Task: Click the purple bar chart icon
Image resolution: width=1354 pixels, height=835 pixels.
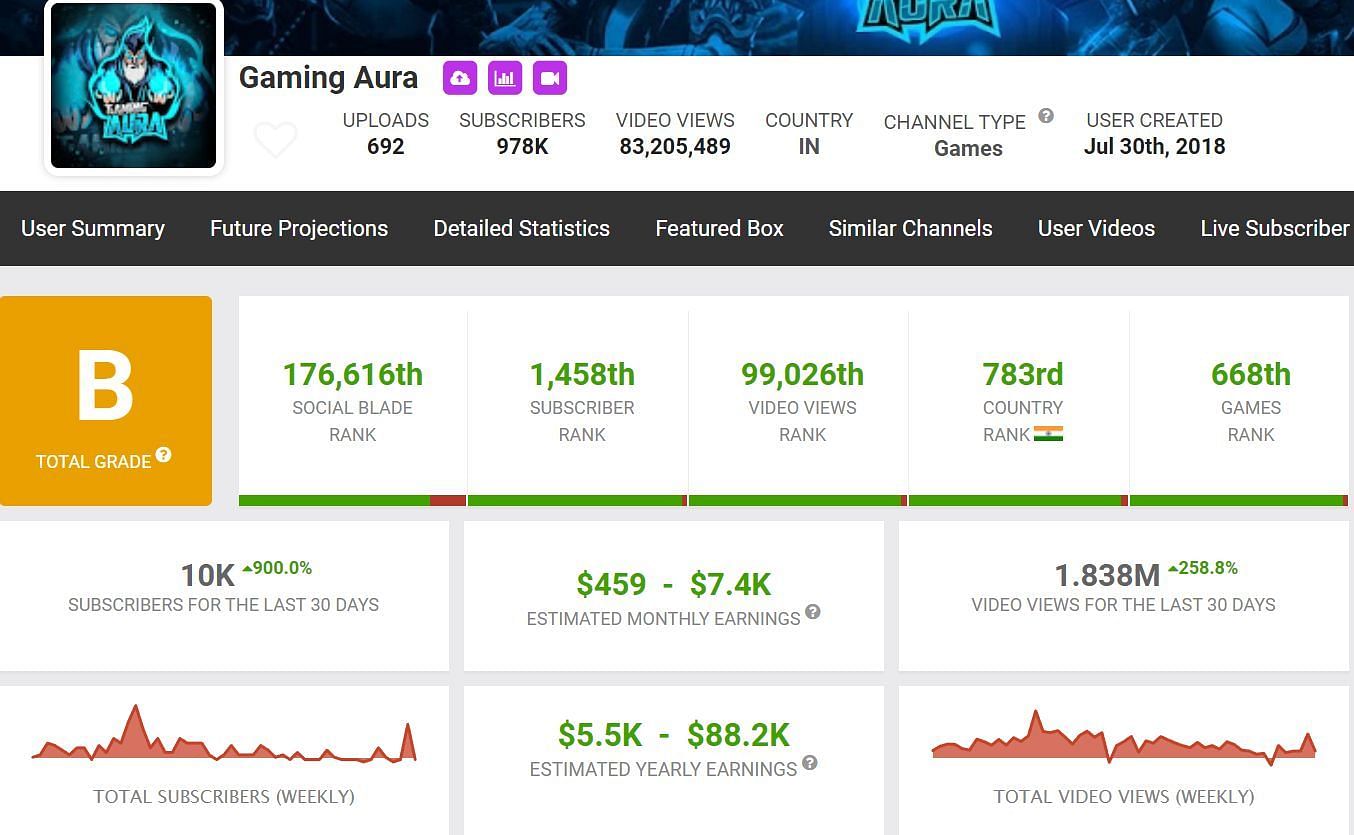Action: pos(505,78)
